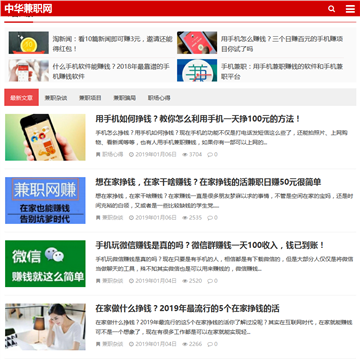The image size is (360, 360).
Task: Open 用手机怎么赚钱 三个日赚百元 article link
Action: click(x=282, y=44)
